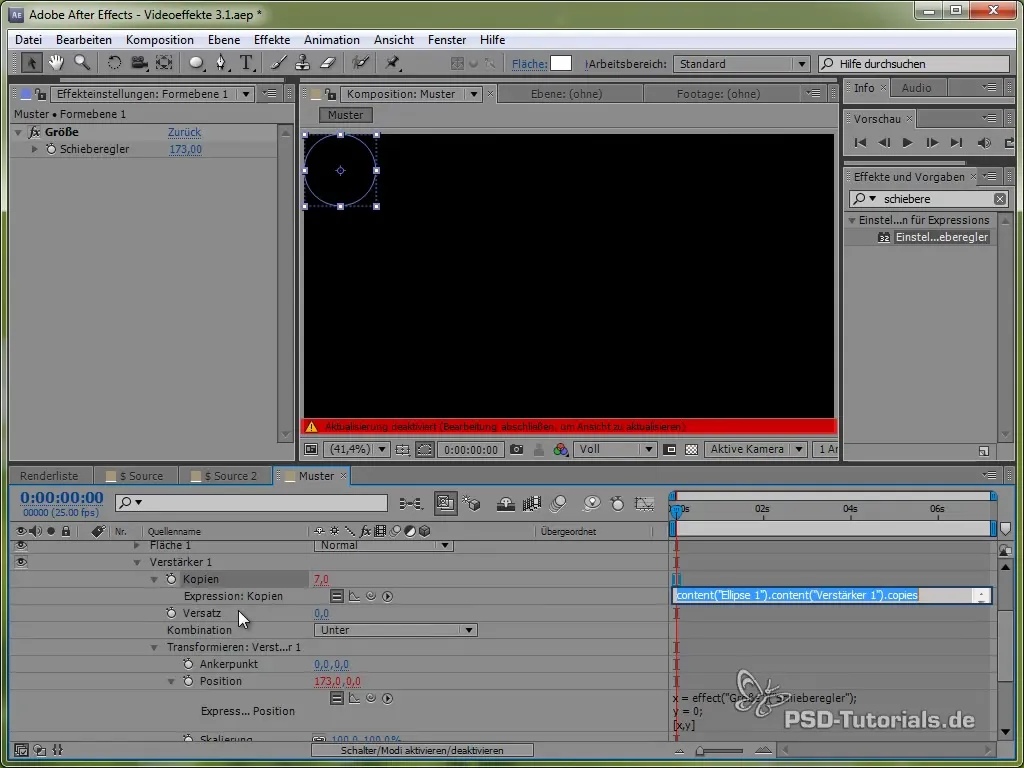Select the Unified Camera tool
Image resolution: width=1024 pixels, height=768 pixels.
pyautogui.click(x=139, y=63)
